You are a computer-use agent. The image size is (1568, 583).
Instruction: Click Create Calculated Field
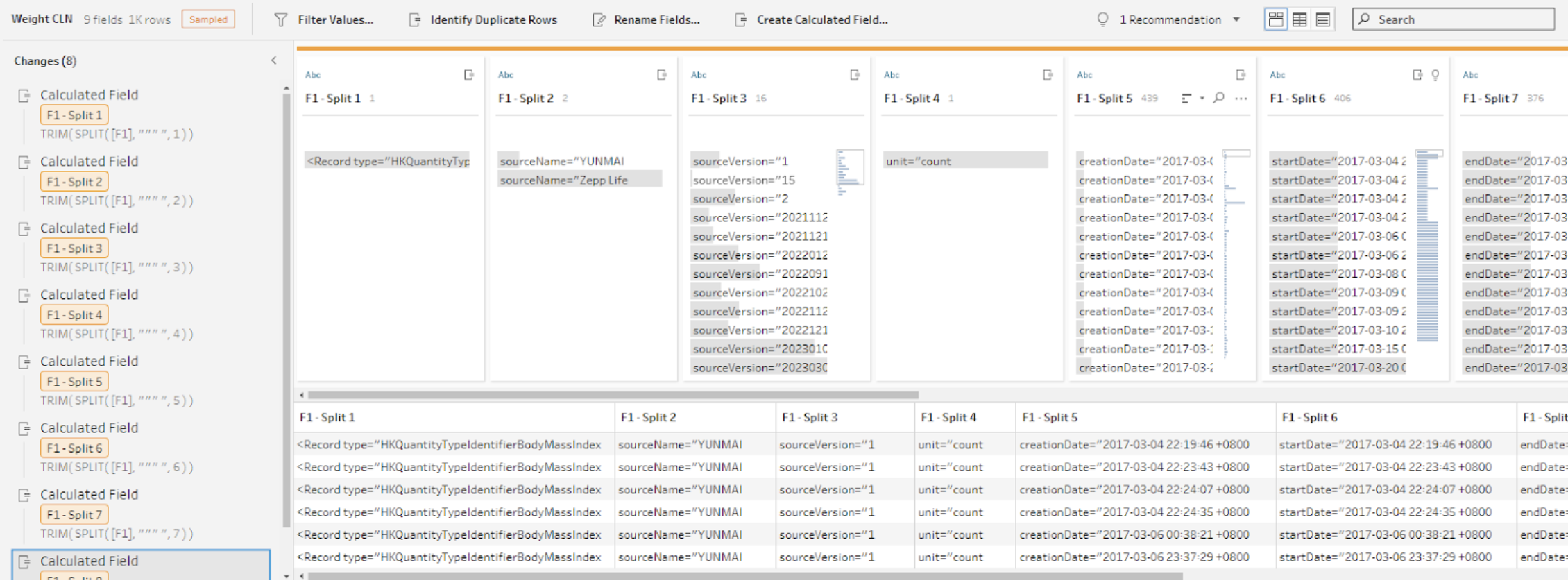click(x=821, y=20)
